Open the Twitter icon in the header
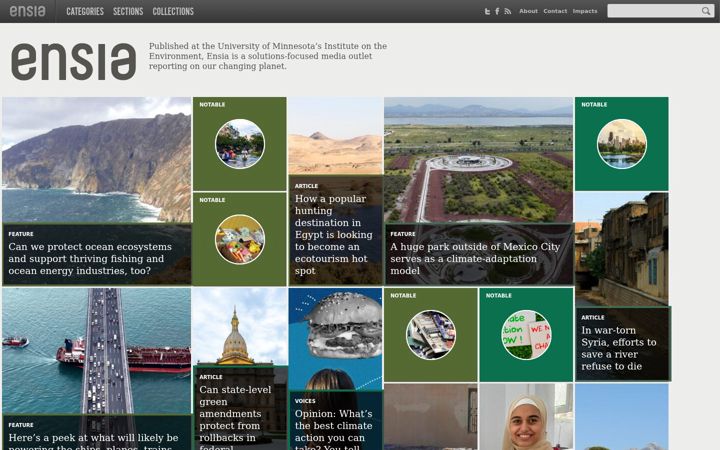The image size is (720, 450). 487,11
